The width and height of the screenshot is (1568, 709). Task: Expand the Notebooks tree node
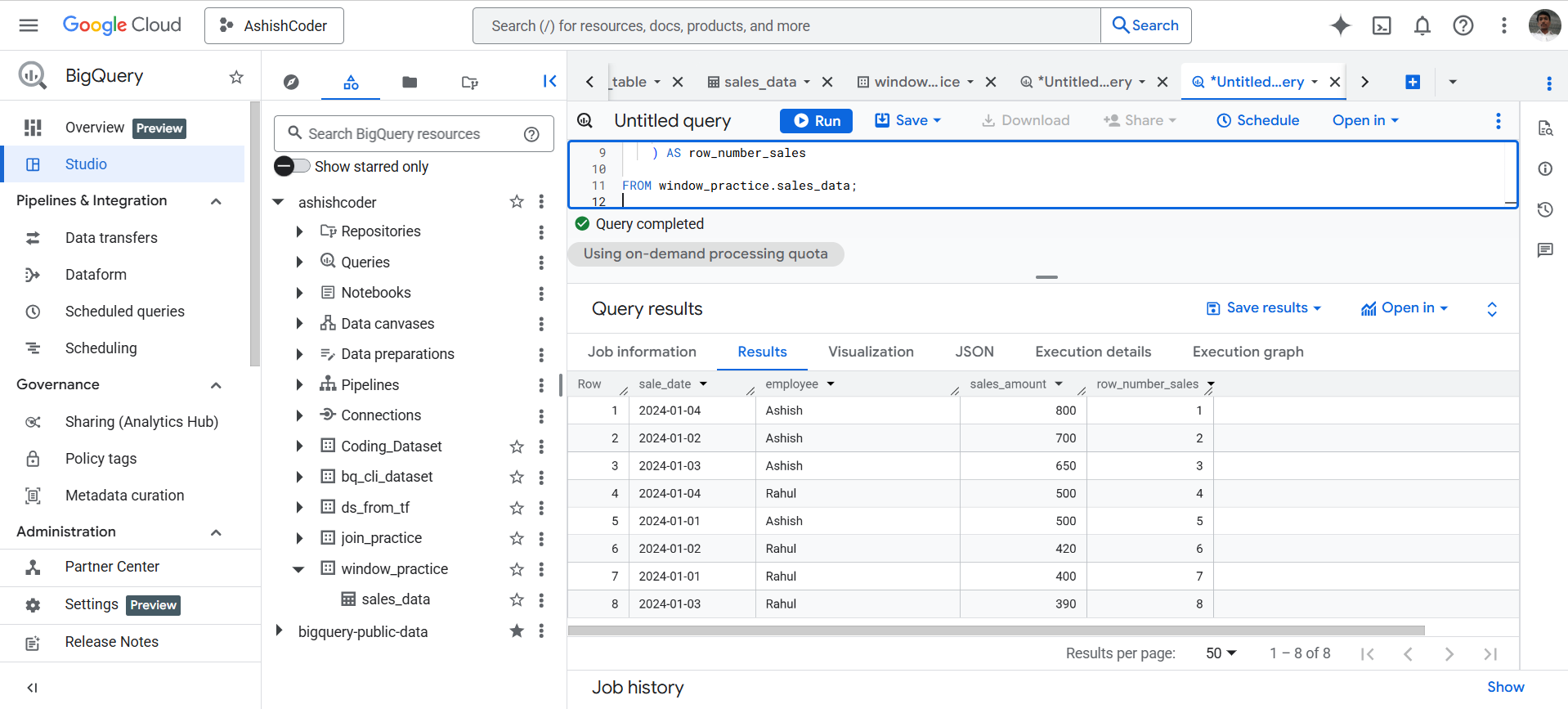pos(299,293)
